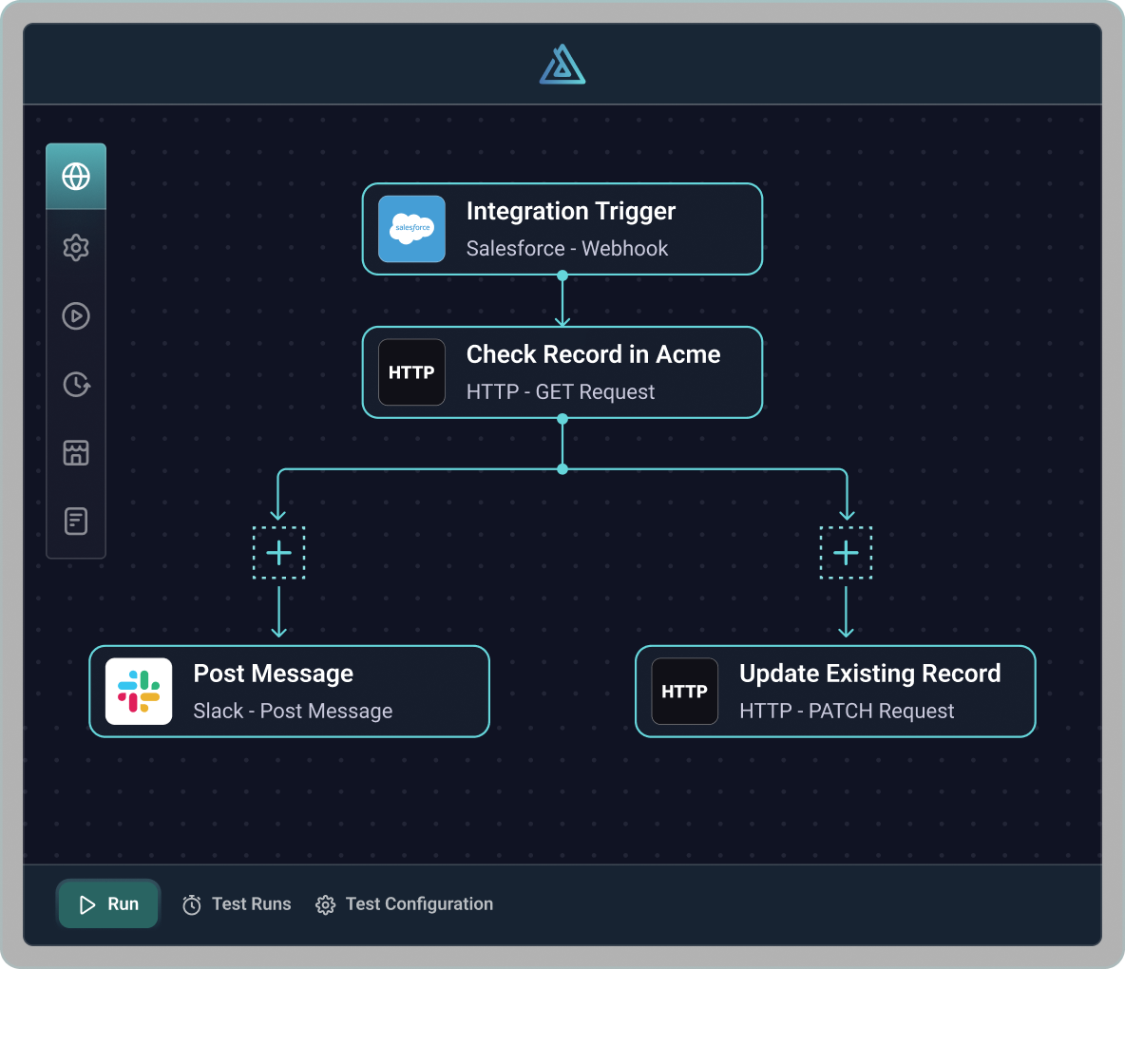The height and width of the screenshot is (1064, 1125).
Task: Click 'Salesforce - Webhook' subtitle text
Action: click(567, 249)
